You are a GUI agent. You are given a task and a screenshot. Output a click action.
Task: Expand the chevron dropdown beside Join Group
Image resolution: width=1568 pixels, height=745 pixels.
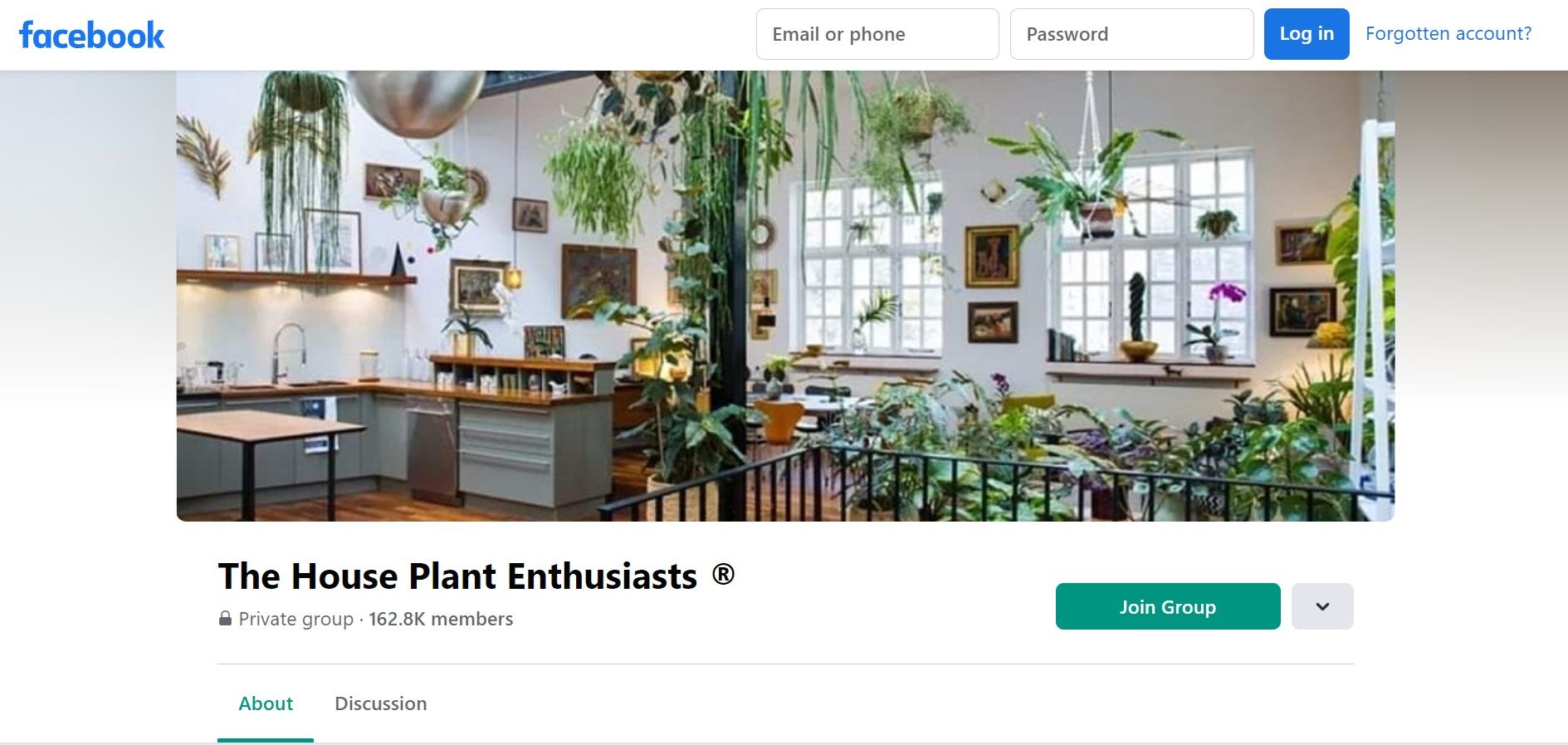pyautogui.click(x=1322, y=606)
